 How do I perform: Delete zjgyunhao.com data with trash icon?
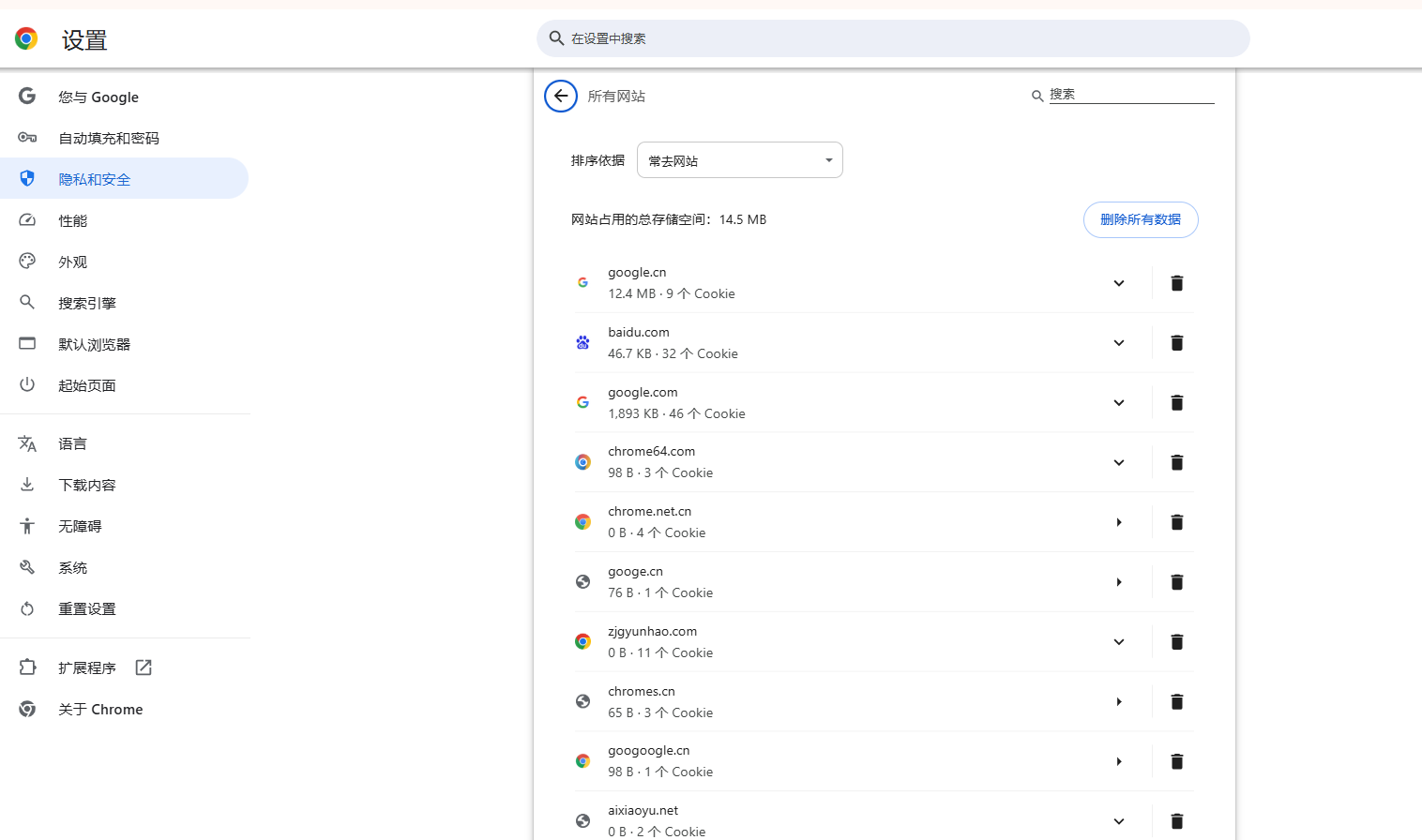coord(1177,642)
